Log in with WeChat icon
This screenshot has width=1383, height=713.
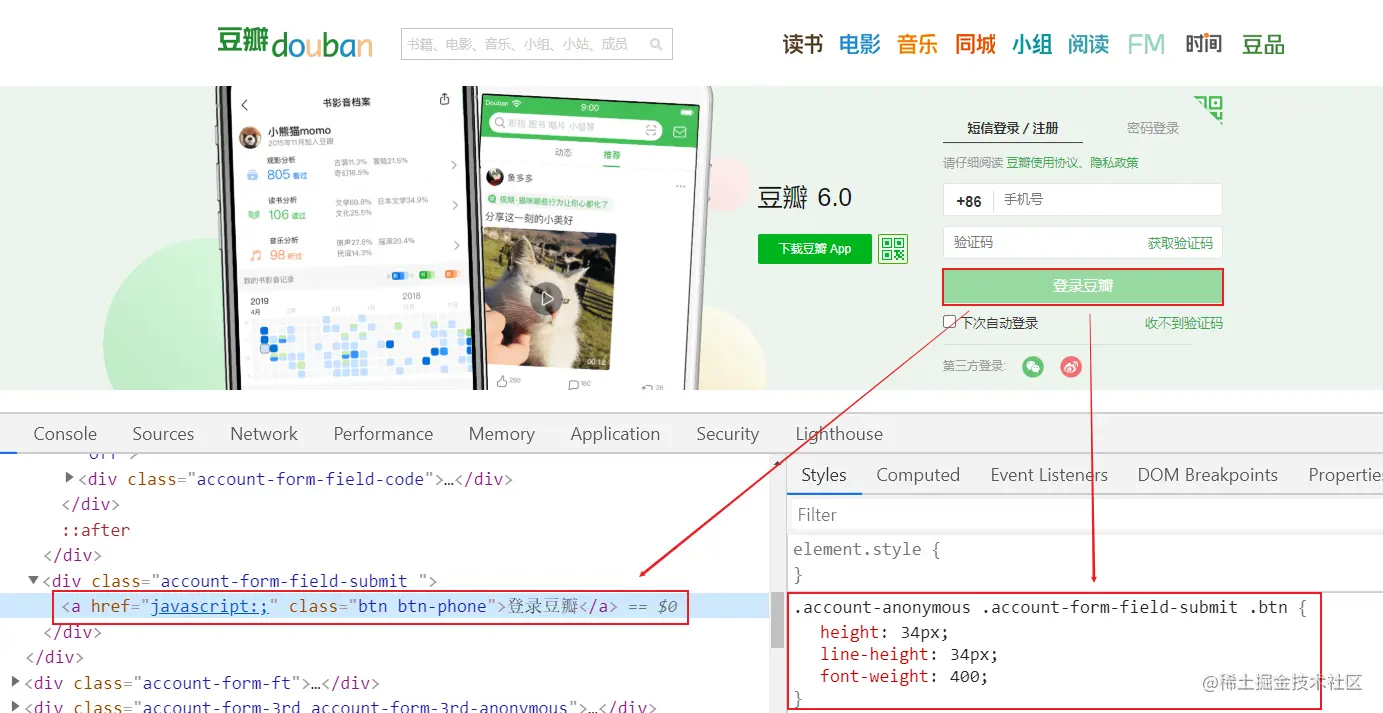[x=1033, y=367]
